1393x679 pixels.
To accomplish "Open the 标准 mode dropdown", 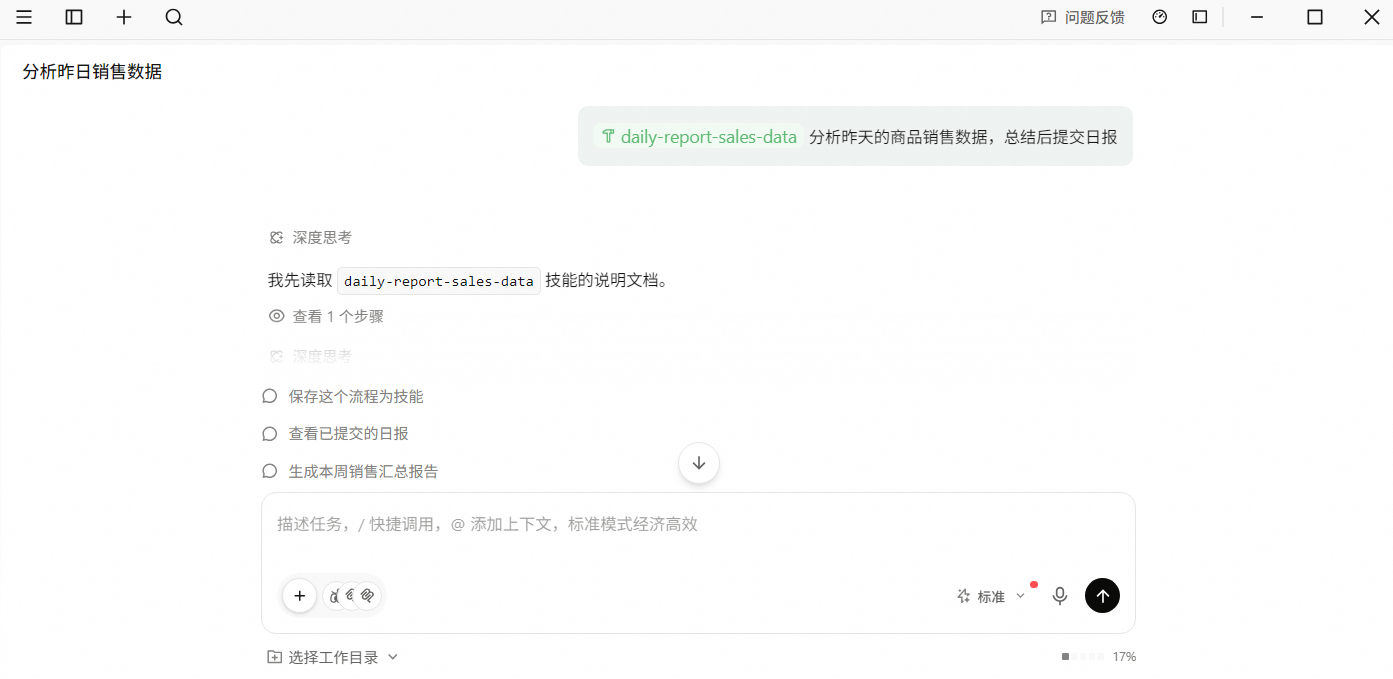I will pos(991,596).
